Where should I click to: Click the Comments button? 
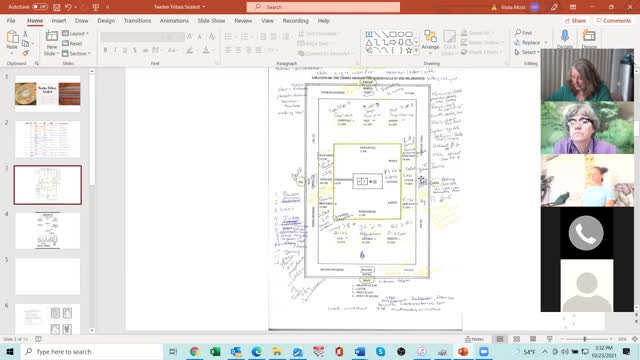[613, 20]
